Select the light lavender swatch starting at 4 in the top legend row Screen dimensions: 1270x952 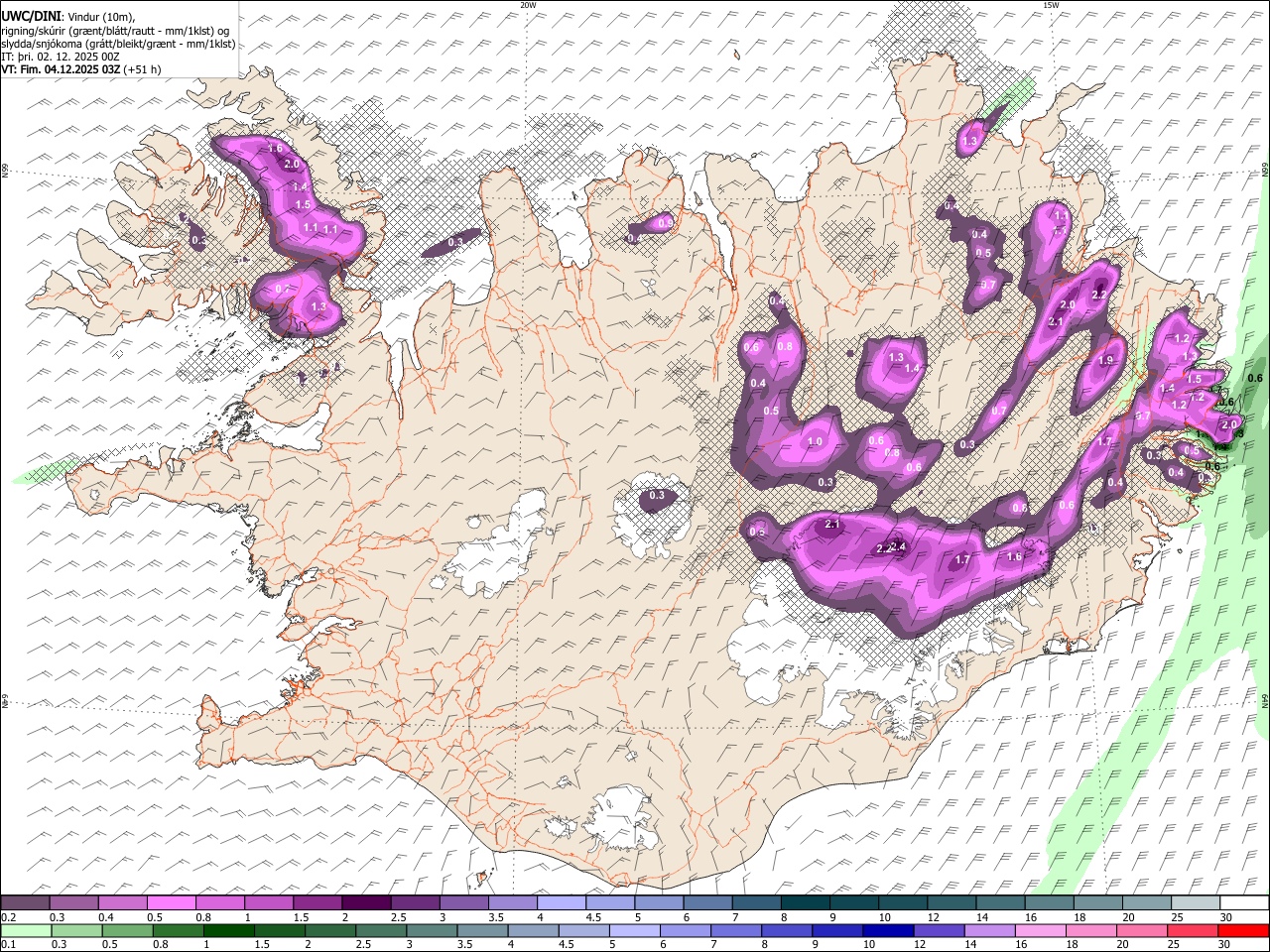coord(562,902)
